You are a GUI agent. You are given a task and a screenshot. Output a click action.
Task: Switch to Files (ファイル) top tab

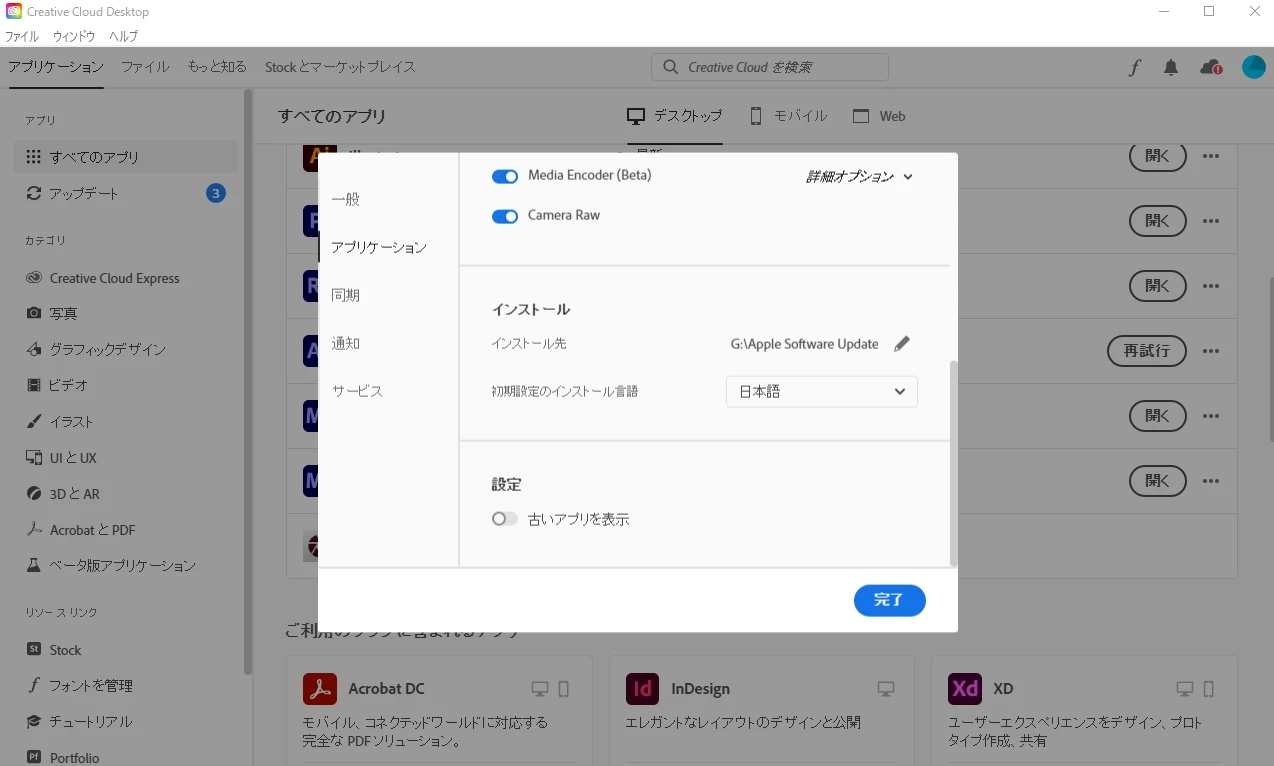[145, 67]
